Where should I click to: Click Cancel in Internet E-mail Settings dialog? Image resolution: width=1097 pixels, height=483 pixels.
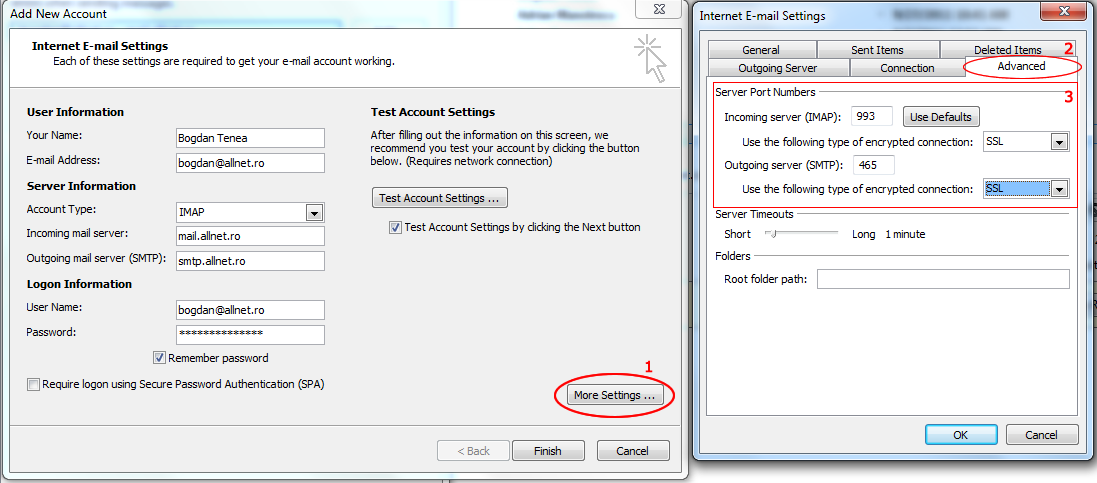1041,435
